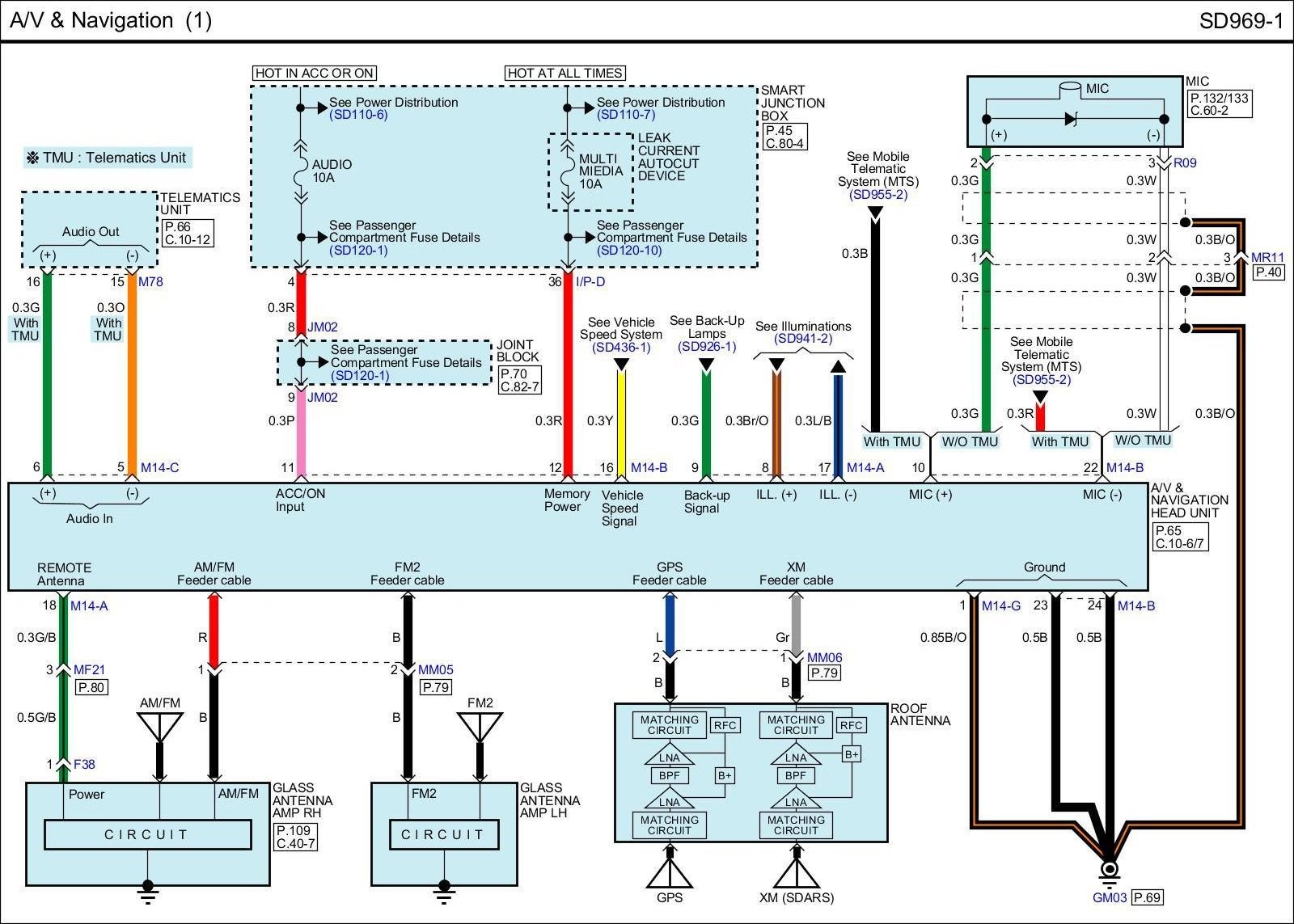Click the FM2 antenna triangle symbol
This screenshot has height=924, width=1294.
pyautogui.click(x=480, y=727)
